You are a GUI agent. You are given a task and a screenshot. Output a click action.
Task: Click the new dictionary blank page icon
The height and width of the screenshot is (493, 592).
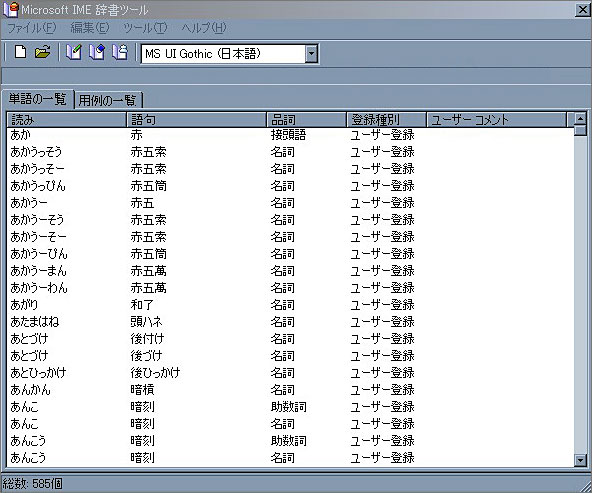20,52
